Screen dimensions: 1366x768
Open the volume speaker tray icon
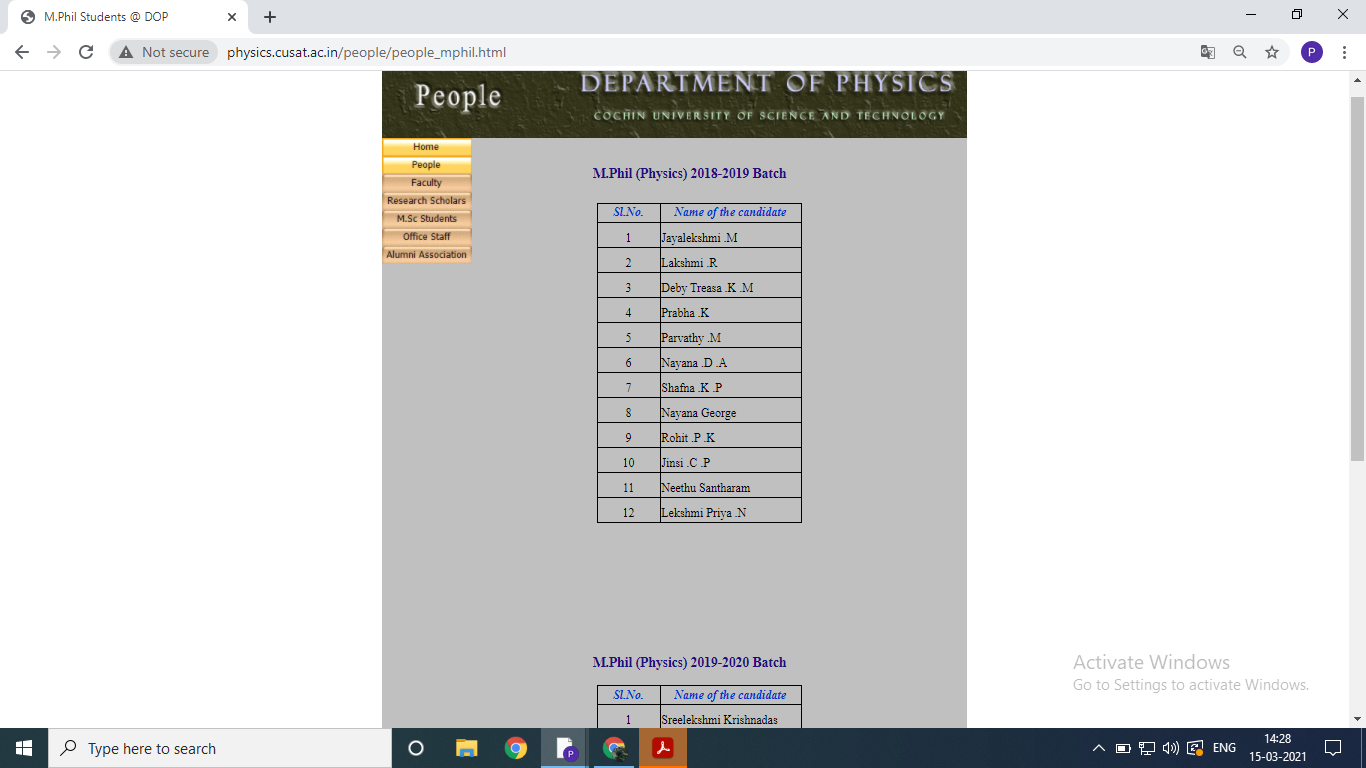coord(1171,748)
